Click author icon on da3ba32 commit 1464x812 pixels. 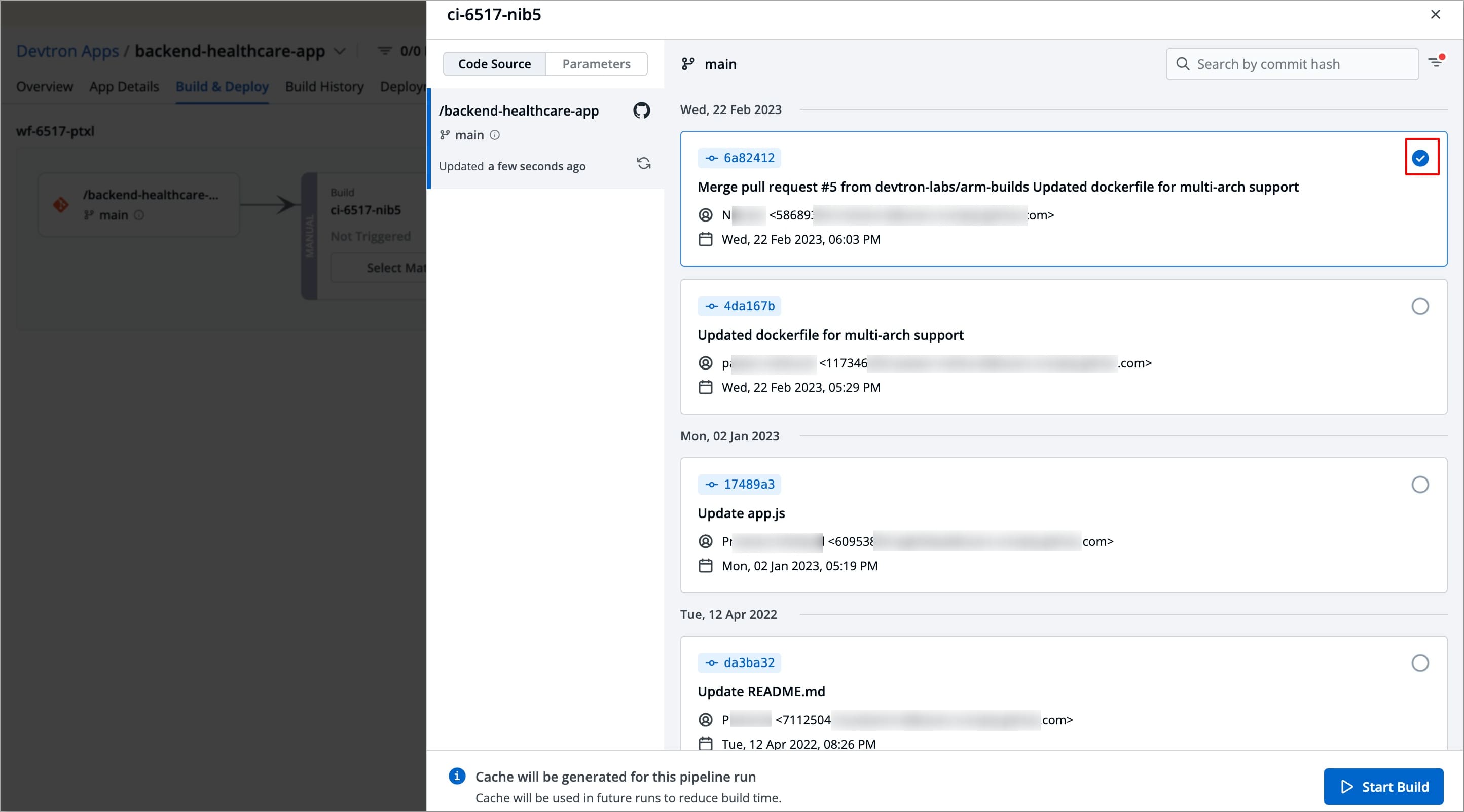pos(705,719)
